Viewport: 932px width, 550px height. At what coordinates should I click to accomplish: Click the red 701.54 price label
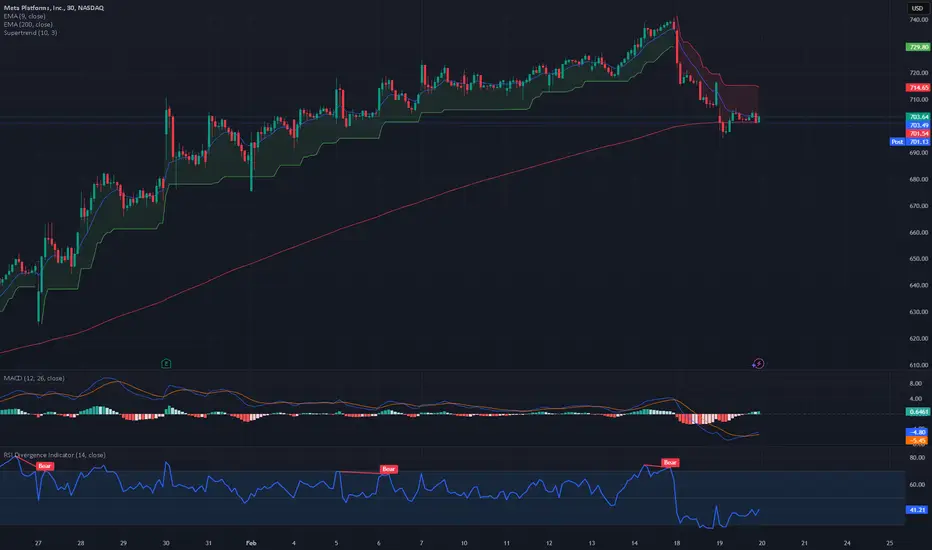click(918, 133)
